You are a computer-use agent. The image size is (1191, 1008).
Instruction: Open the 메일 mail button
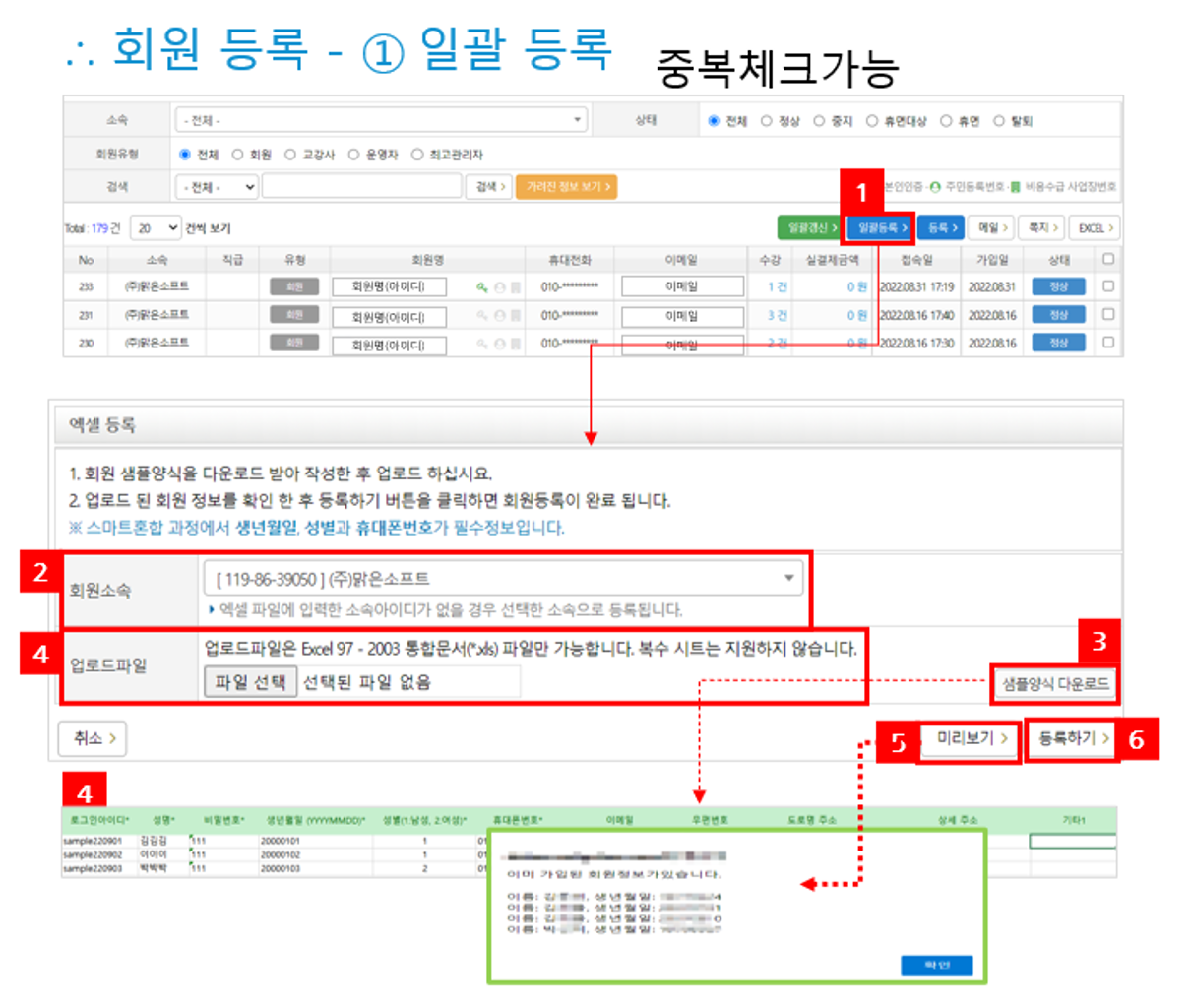click(x=991, y=227)
